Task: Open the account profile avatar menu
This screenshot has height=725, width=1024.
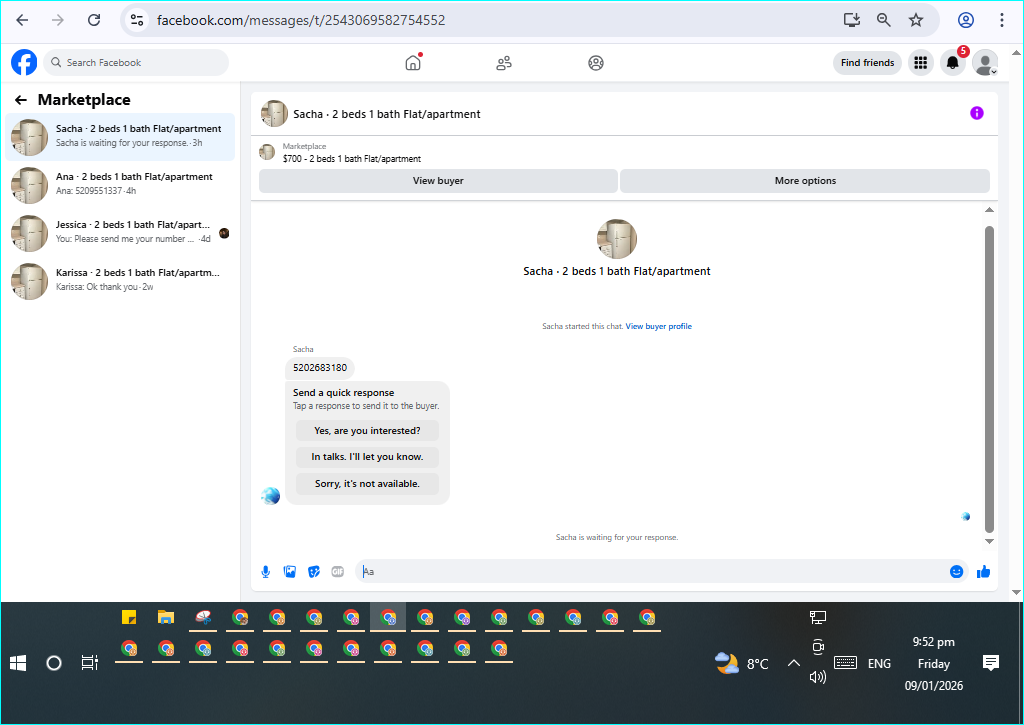Action: 985,63
